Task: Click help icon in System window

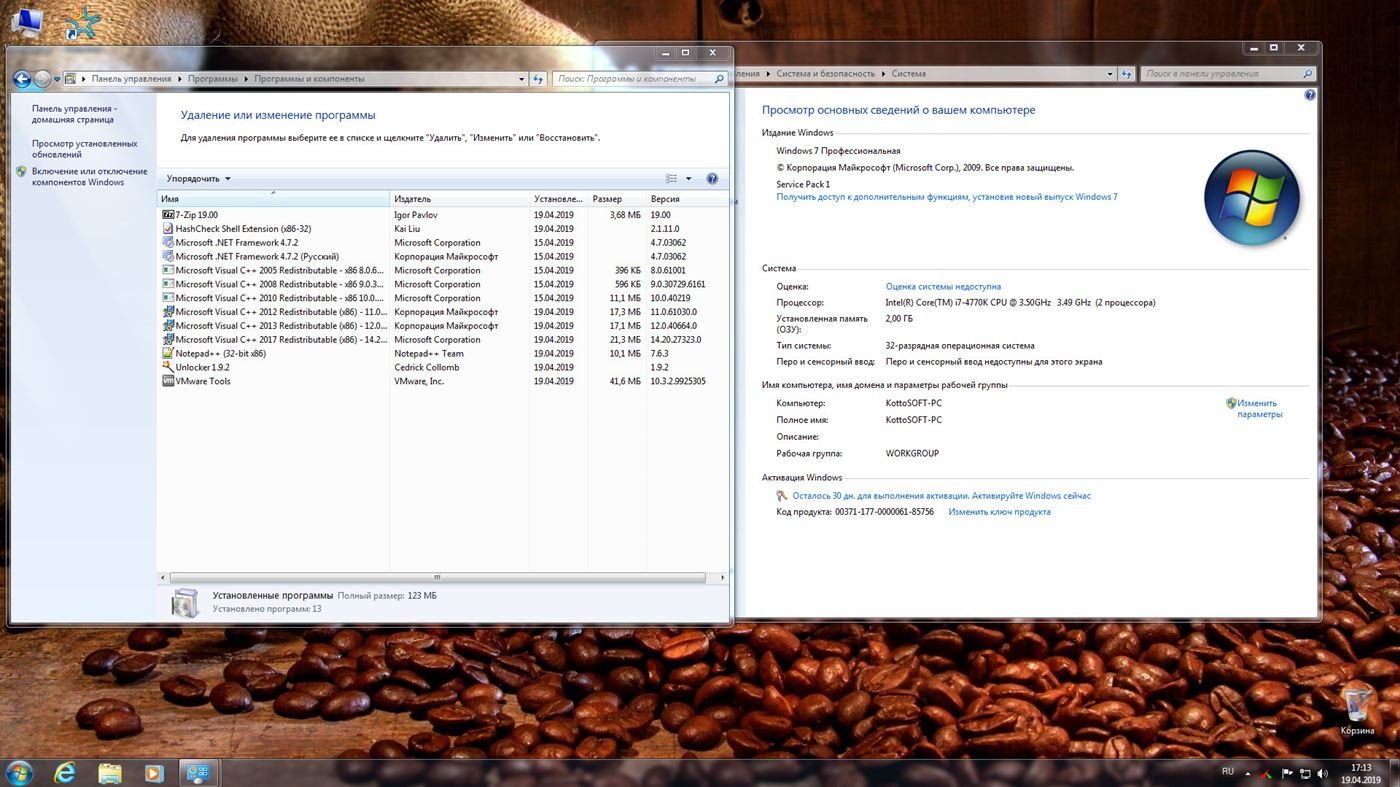Action: pos(1310,95)
